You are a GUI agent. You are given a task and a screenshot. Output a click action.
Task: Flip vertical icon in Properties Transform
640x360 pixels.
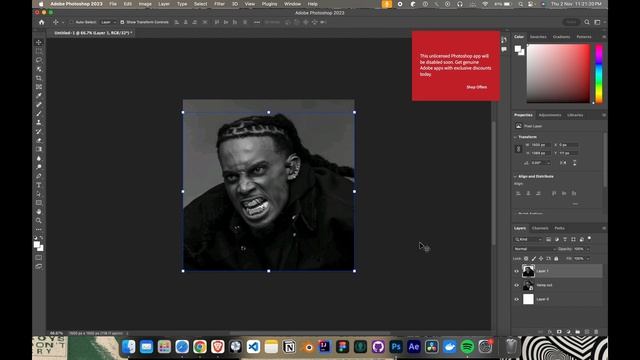coord(574,162)
